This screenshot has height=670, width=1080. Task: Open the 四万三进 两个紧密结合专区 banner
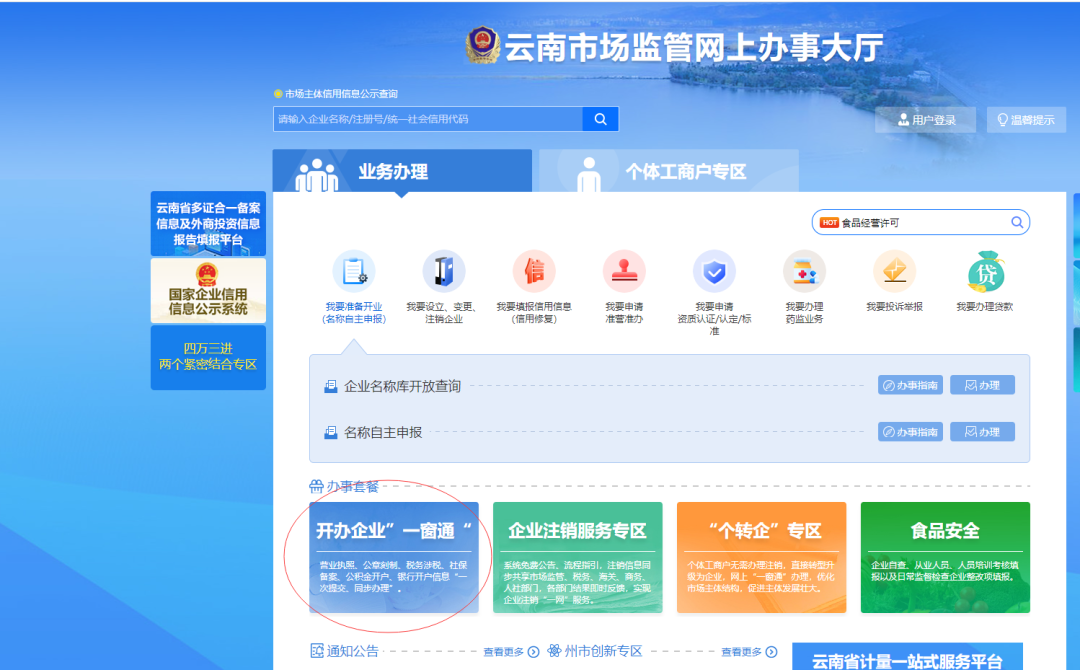click(x=208, y=357)
